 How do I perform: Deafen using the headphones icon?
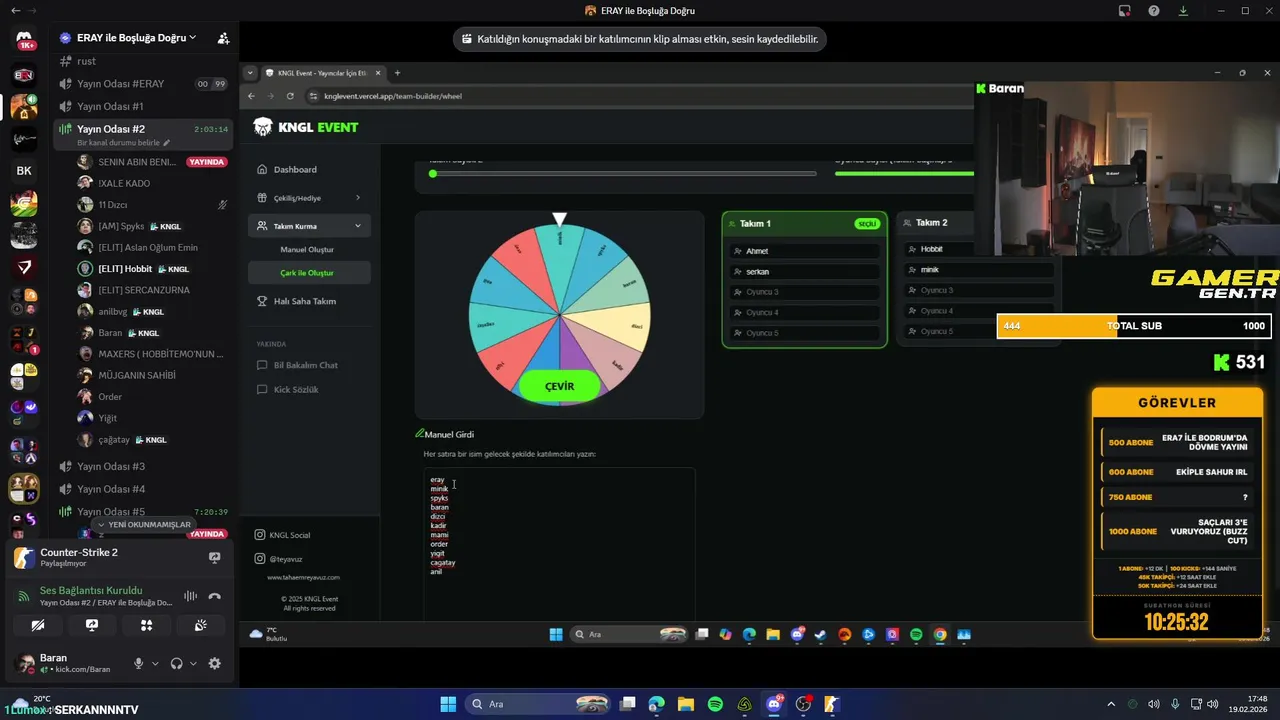(177, 663)
